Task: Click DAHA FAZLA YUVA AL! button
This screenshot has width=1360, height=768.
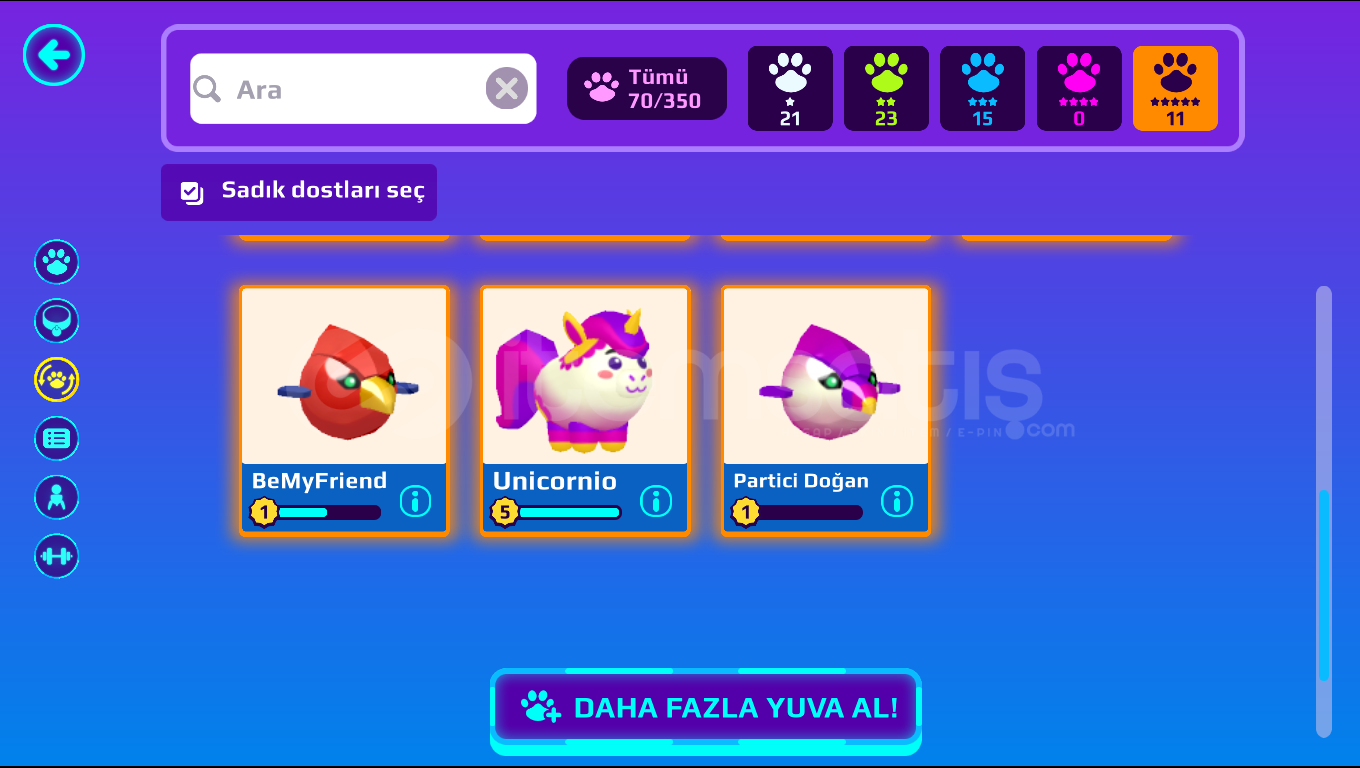Action: point(706,708)
